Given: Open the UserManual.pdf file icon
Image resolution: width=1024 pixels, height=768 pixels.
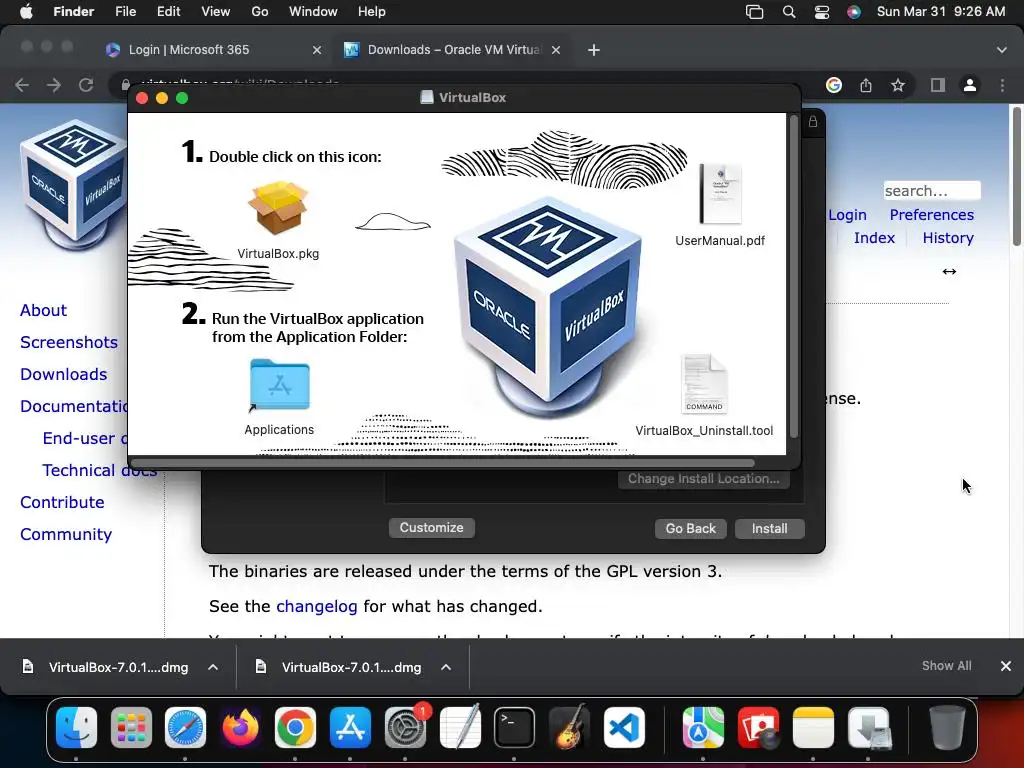Looking at the screenshot, I should coord(720,194).
